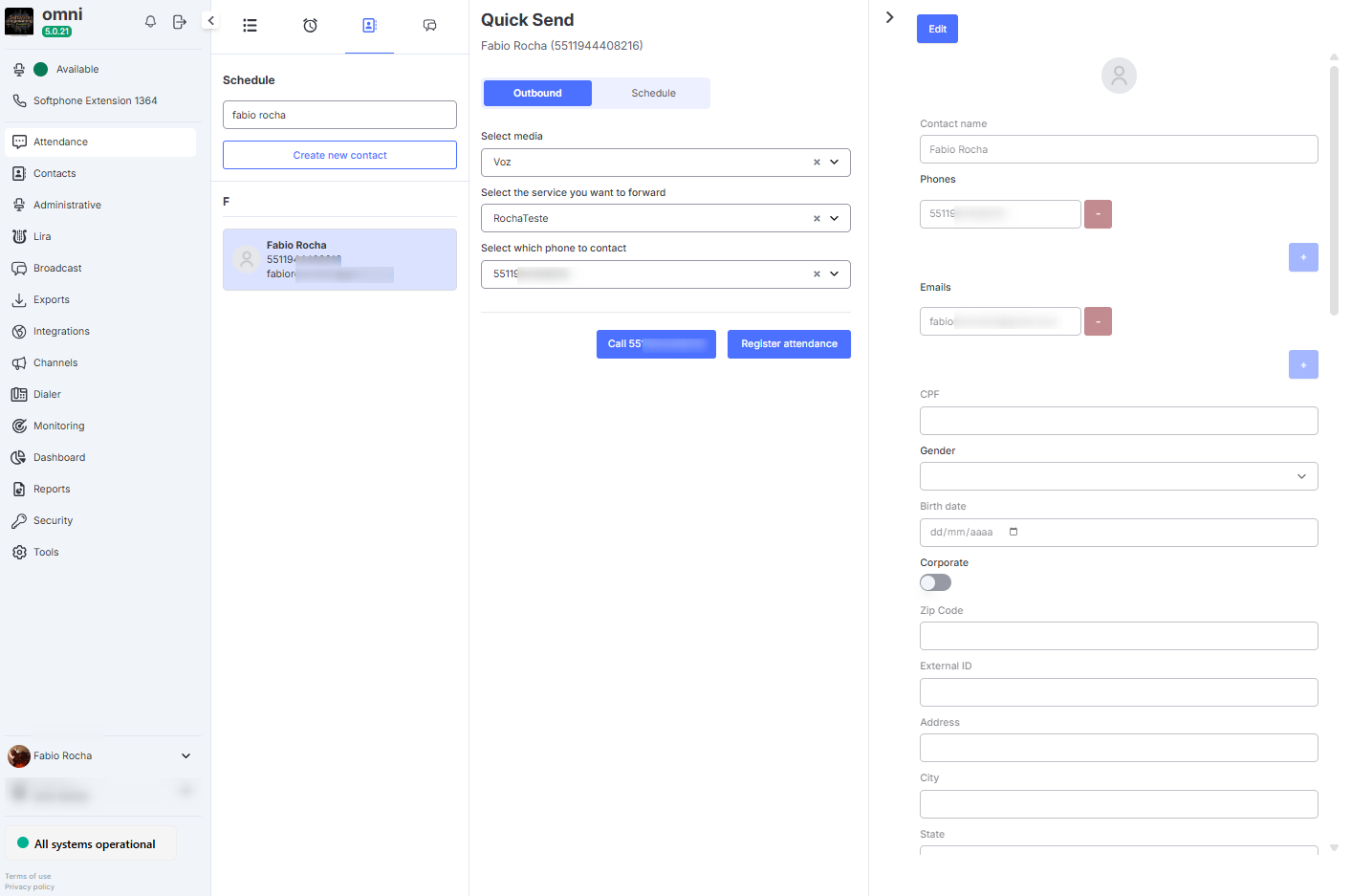
Task: Open the notifications bell
Action: click(x=150, y=21)
